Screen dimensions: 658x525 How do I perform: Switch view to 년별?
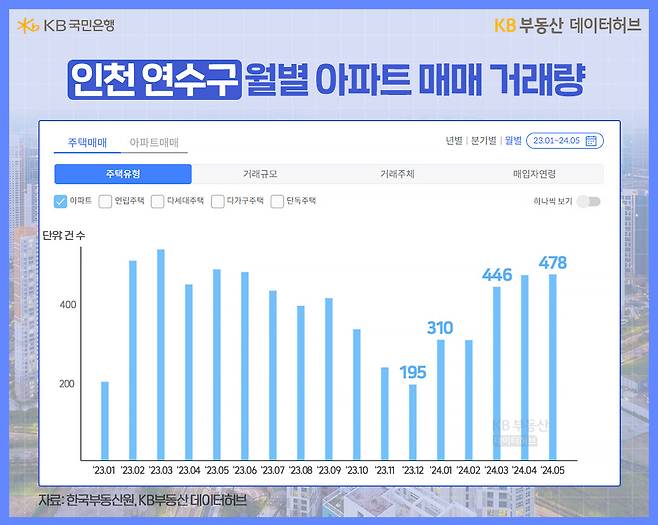pos(454,141)
